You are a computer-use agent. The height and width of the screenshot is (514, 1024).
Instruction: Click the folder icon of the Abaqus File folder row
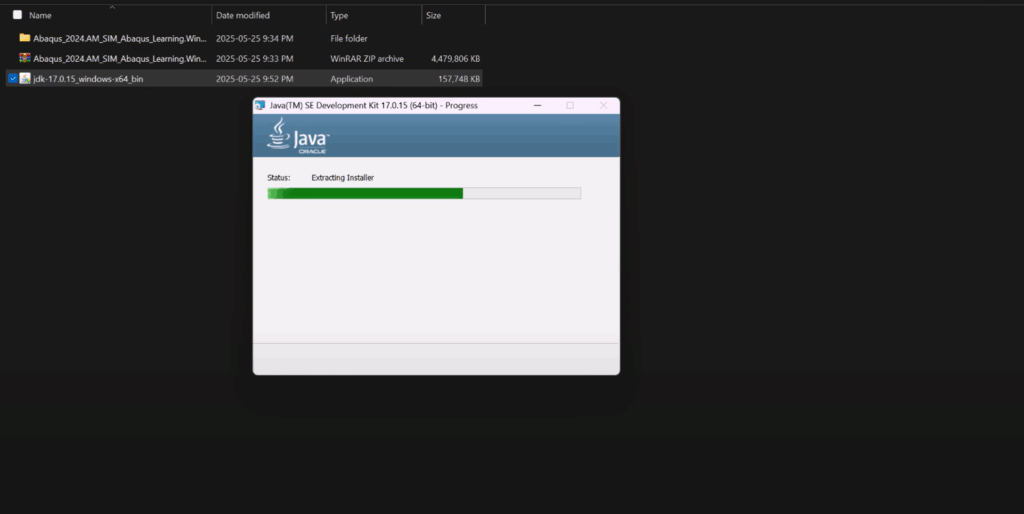point(25,38)
